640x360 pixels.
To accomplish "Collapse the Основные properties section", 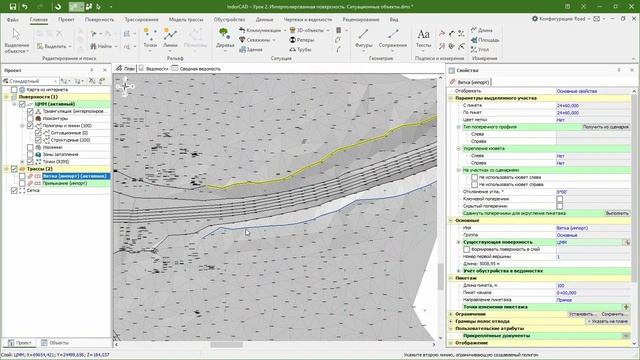I will (451, 221).
